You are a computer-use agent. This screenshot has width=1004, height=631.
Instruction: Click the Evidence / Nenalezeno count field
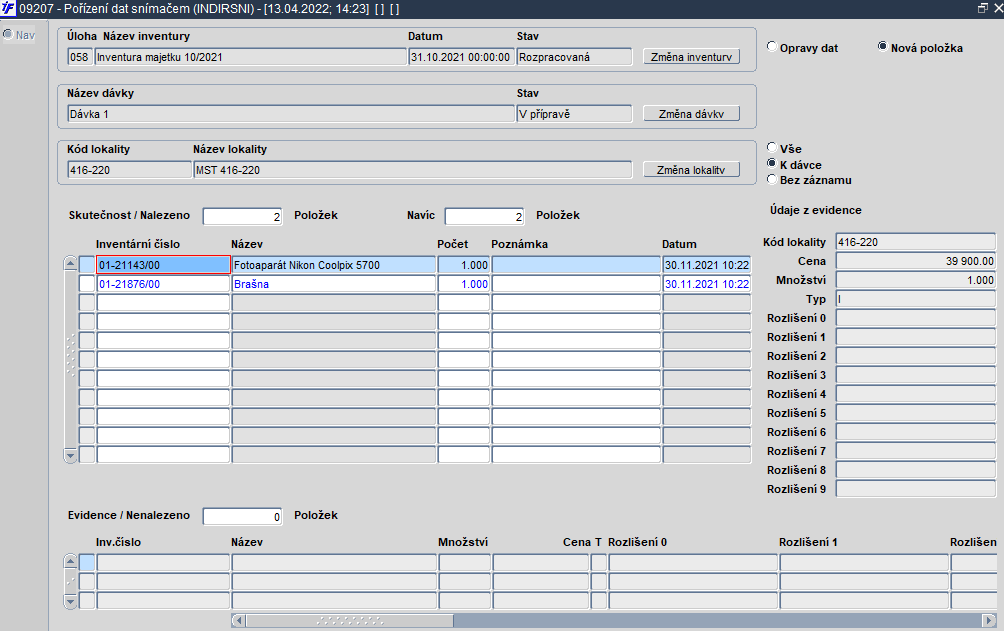click(242, 516)
